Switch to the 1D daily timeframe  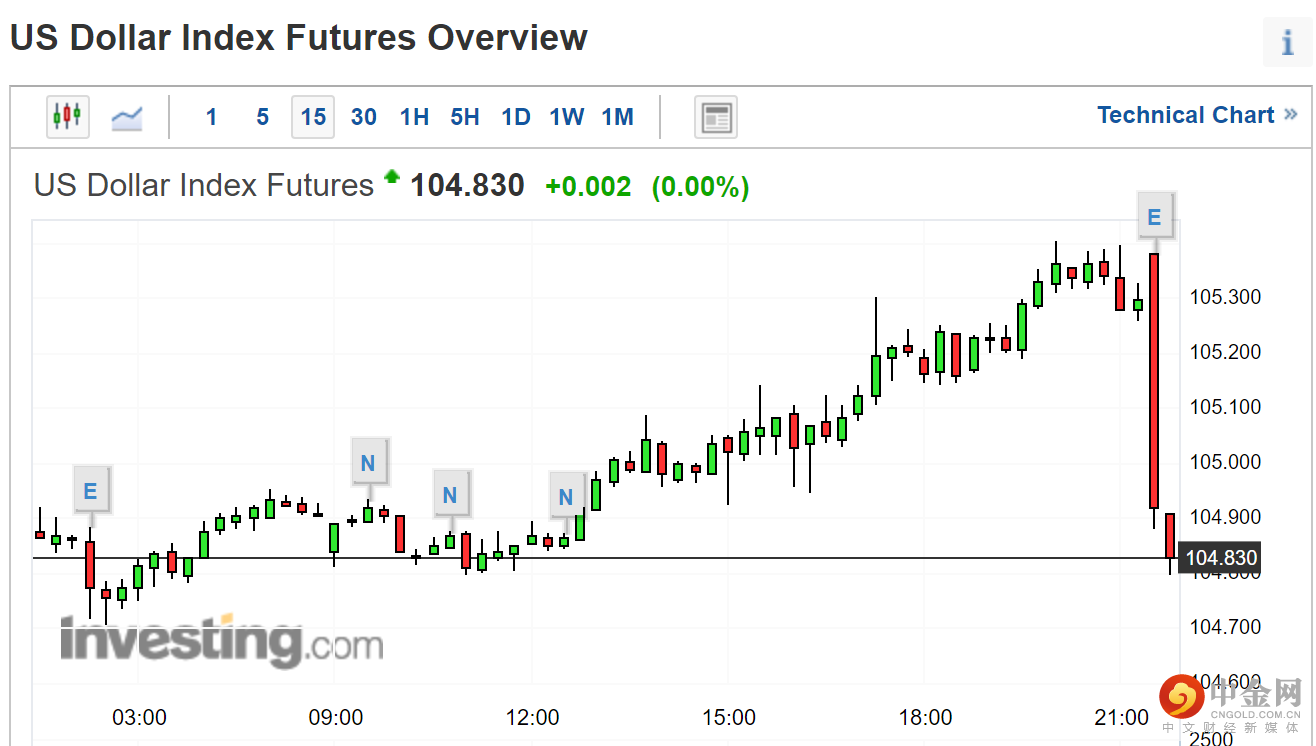point(516,117)
